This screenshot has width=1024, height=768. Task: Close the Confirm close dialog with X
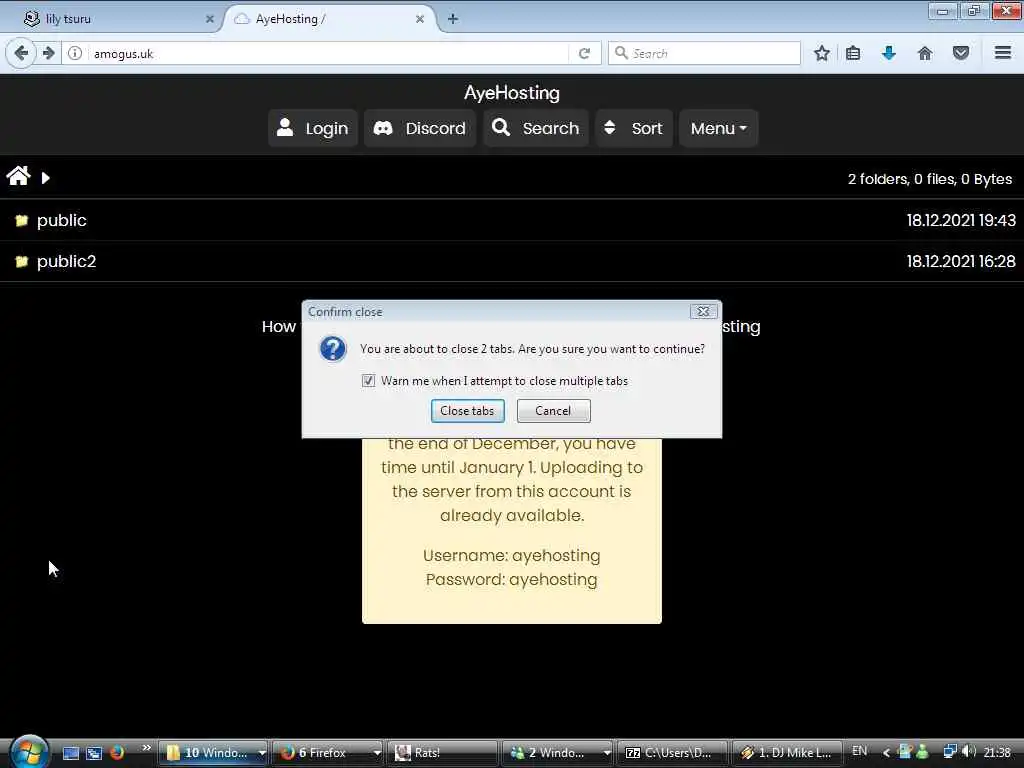point(703,312)
